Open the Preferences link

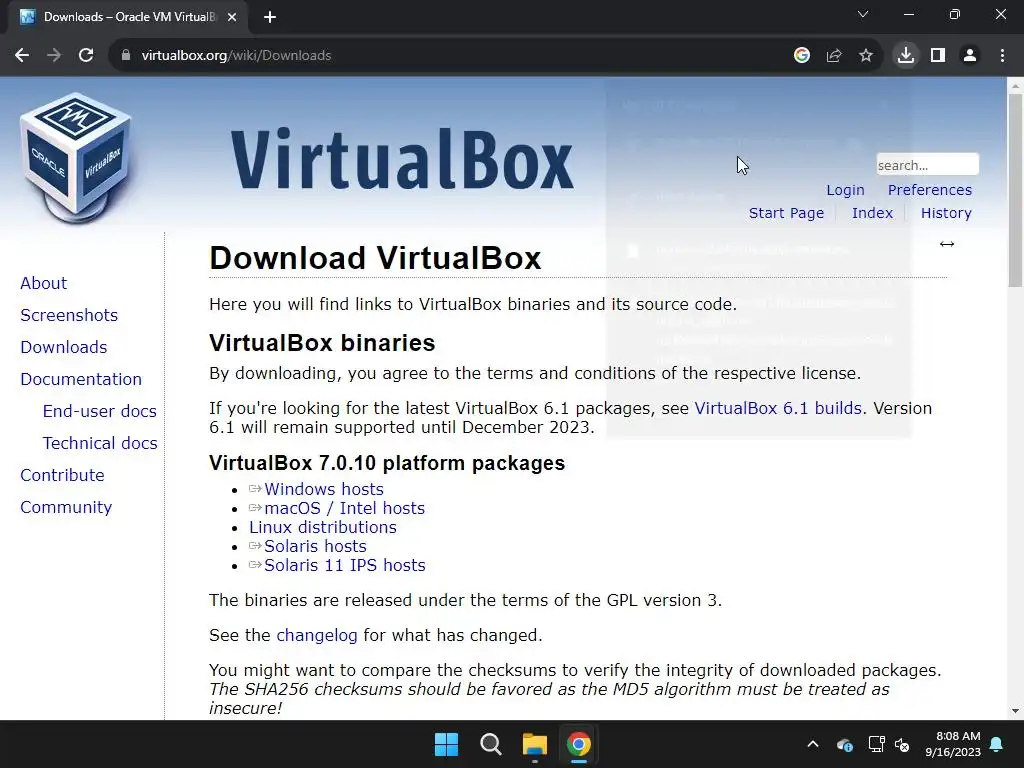click(x=929, y=190)
